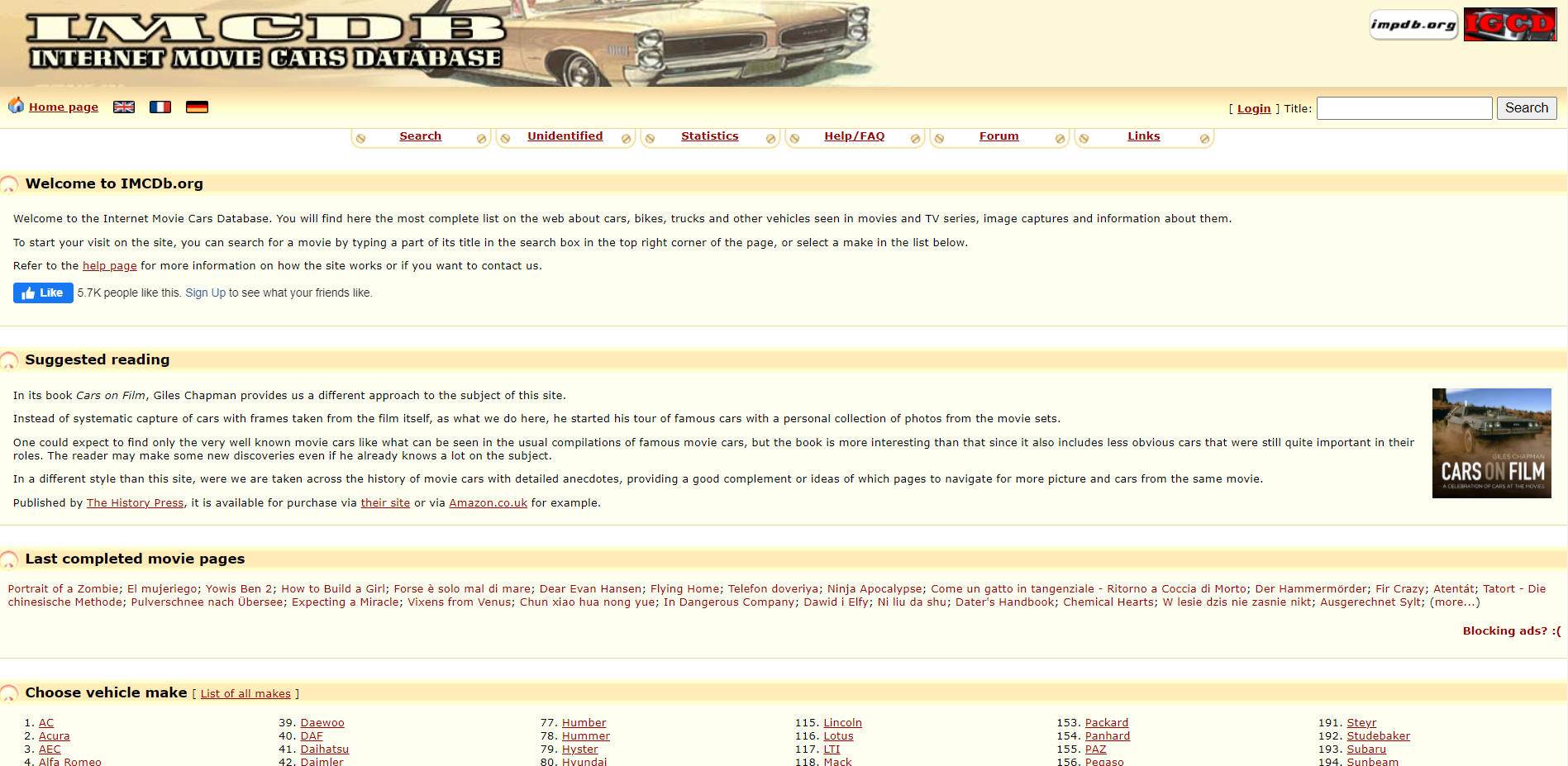Open the impdb.org logo link
This screenshot has height=766, width=1568.
point(1413,25)
